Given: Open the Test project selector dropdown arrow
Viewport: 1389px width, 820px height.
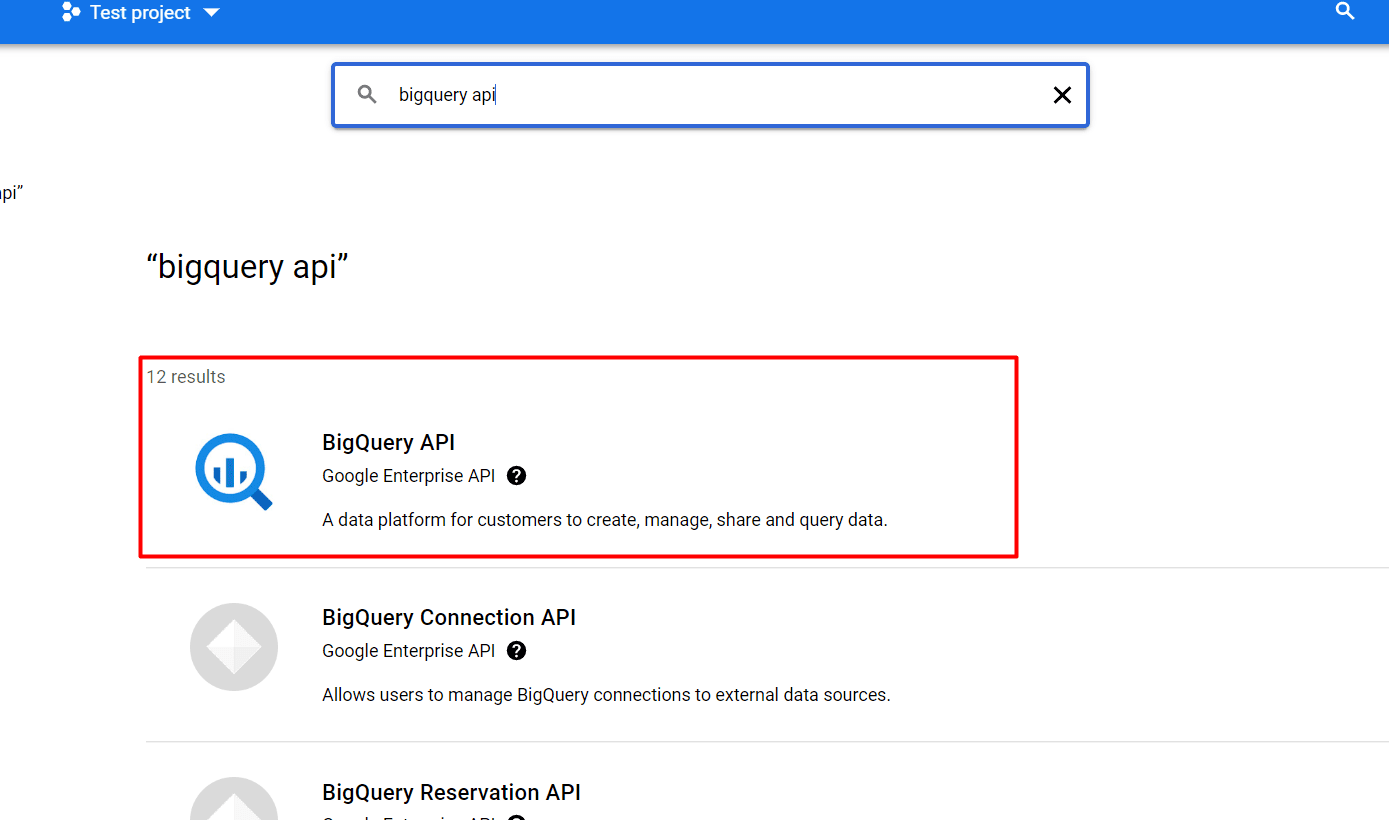Looking at the screenshot, I should coord(210,13).
